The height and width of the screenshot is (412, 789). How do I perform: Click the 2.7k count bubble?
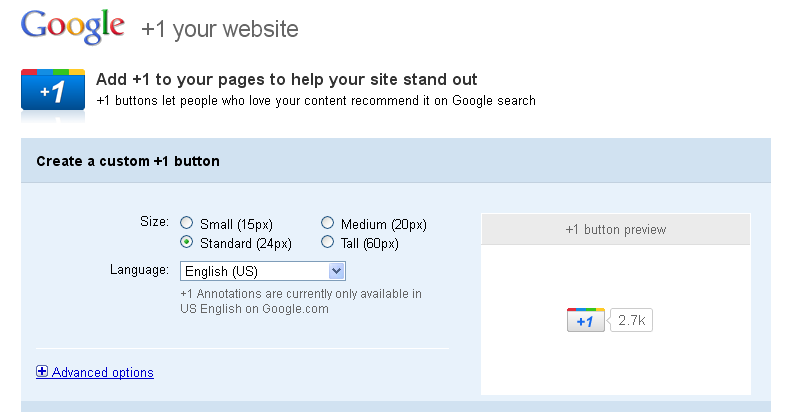(x=630, y=320)
